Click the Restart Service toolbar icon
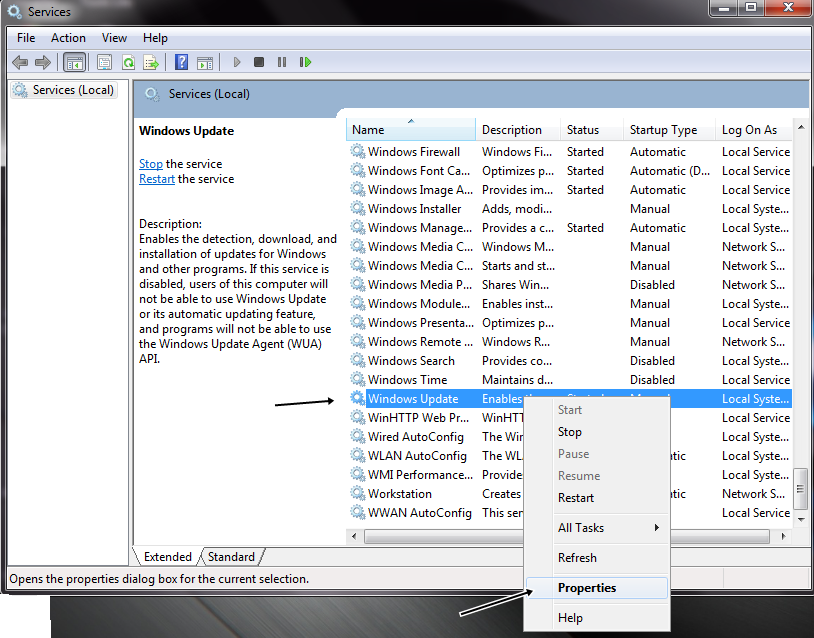The height and width of the screenshot is (638, 814). (305, 62)
